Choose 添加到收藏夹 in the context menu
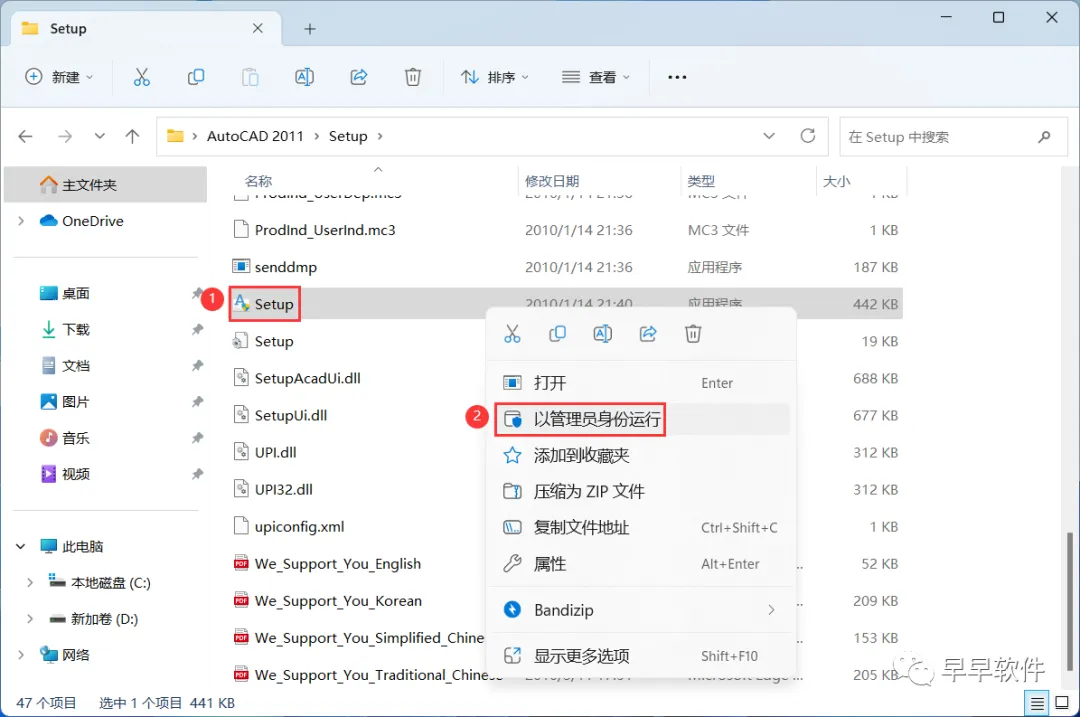The height and width of the screenshot is (717, 1080). coord(641,455)
